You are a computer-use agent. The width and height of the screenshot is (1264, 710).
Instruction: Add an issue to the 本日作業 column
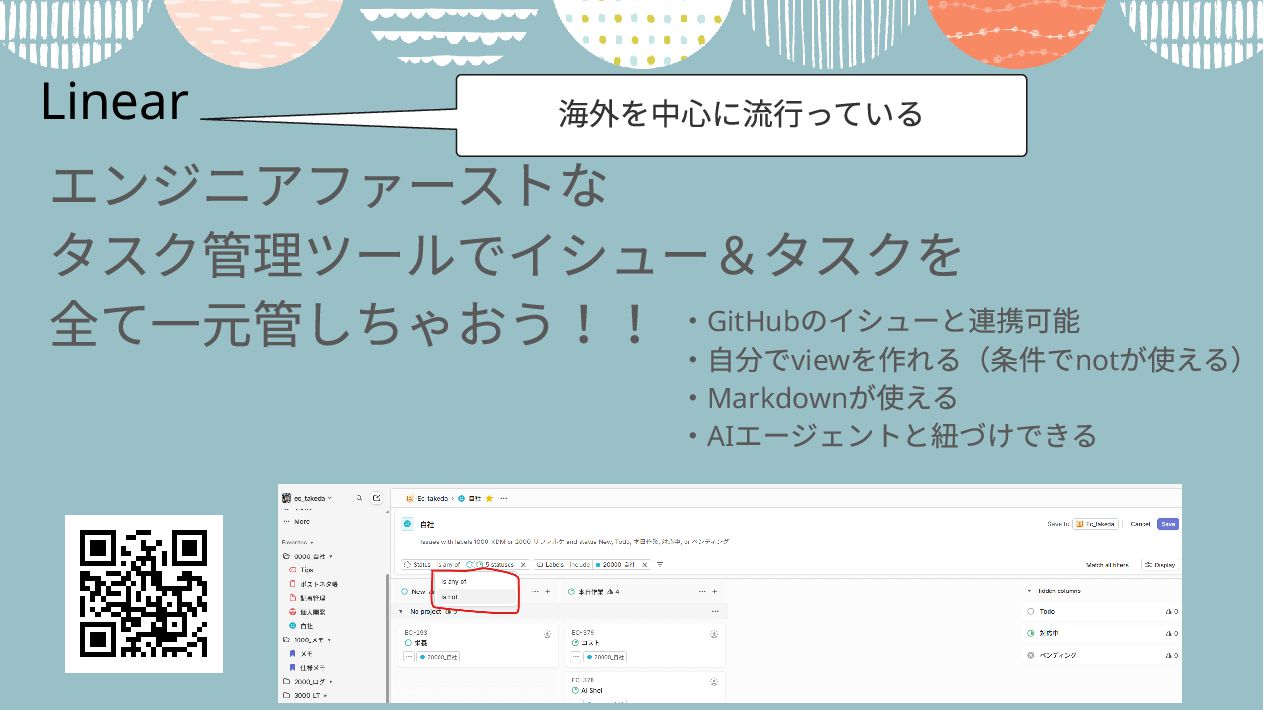click(714, 591)
